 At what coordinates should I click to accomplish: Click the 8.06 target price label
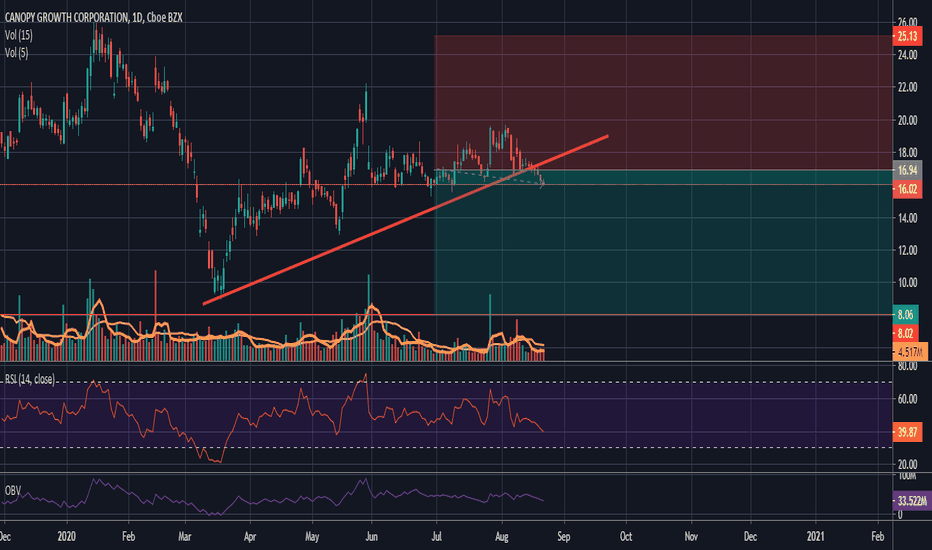[x=905, y=315]
